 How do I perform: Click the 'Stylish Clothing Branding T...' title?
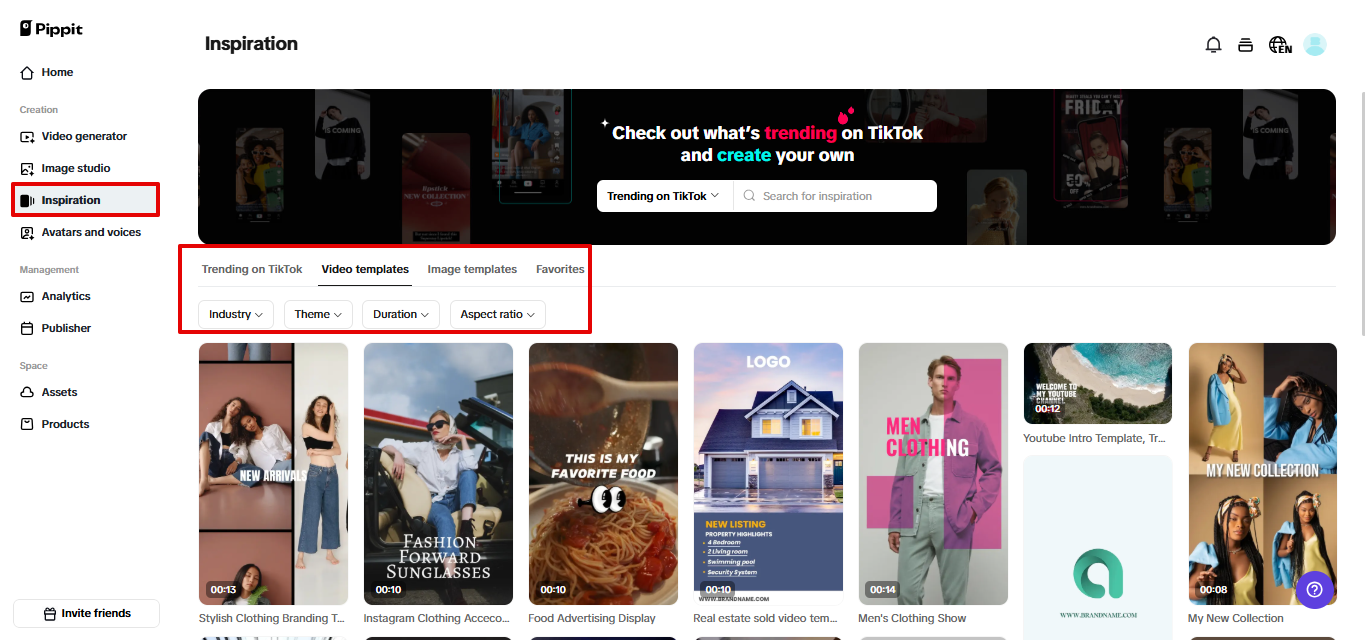pyautogui.click(x=272, y=618)
